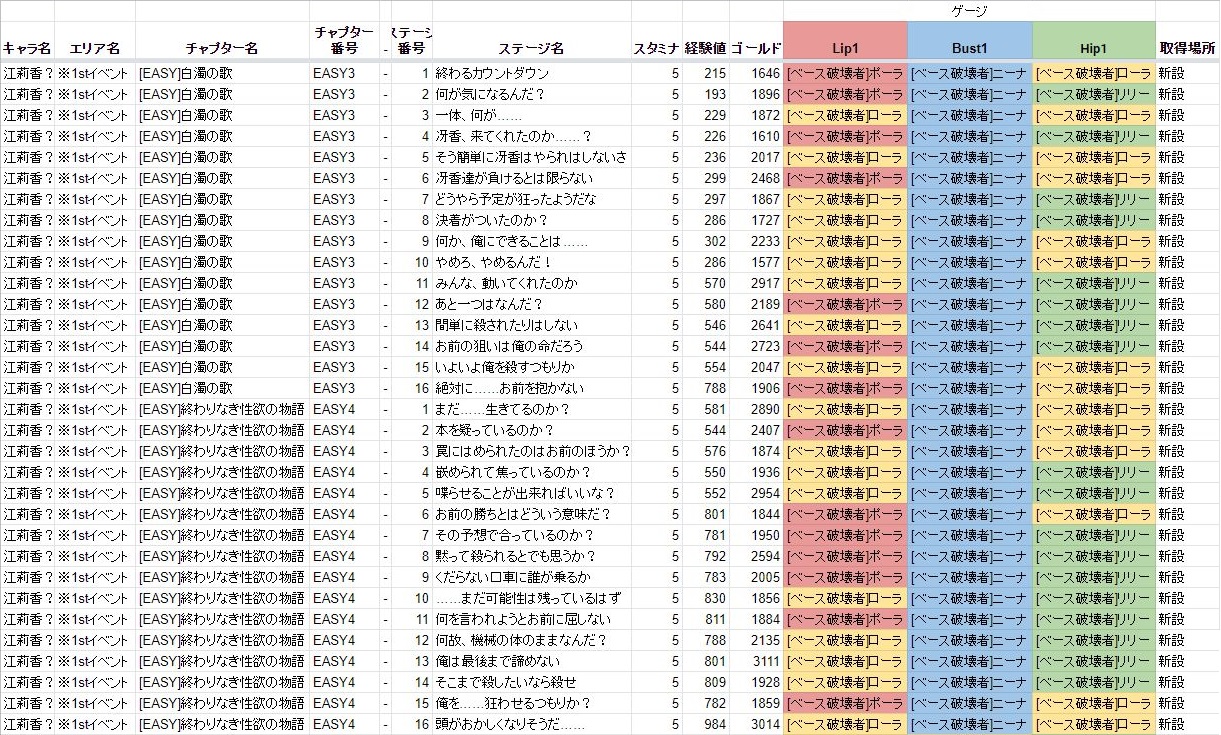
Task: Click the 経験値 column header
Action: [x=706, y=48]
